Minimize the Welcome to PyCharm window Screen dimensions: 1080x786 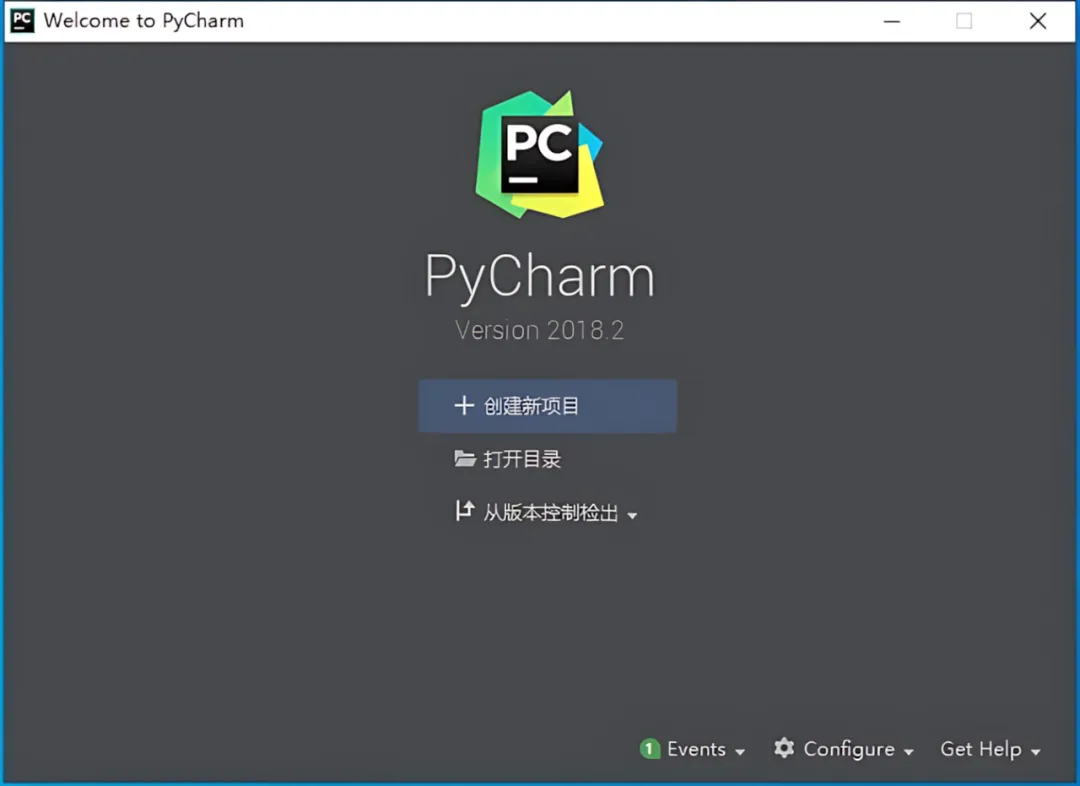[892, 21]
